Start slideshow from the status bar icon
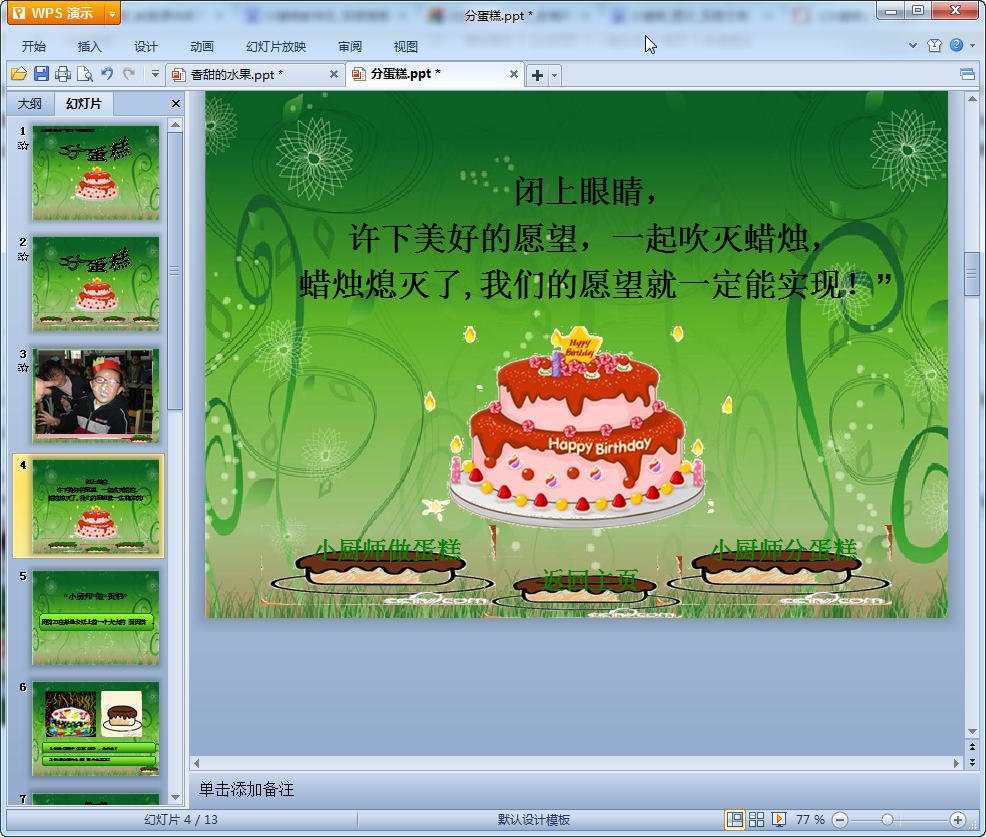The height and width of the screenshot is (837, 986). [778, 819]
